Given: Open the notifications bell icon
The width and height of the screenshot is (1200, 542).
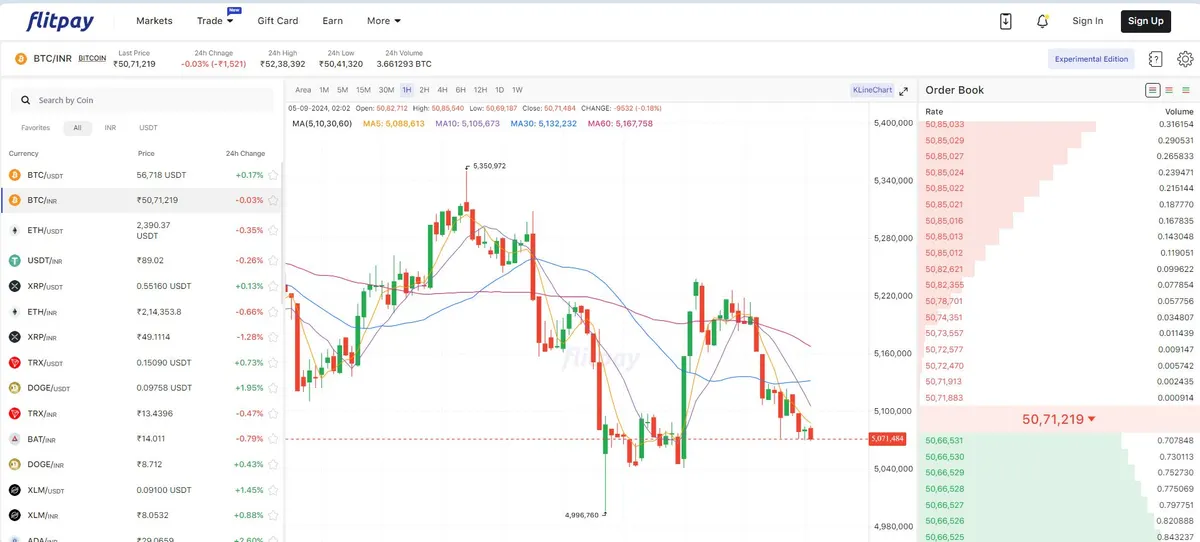Looking at the screenshot, I should 1043,21.
